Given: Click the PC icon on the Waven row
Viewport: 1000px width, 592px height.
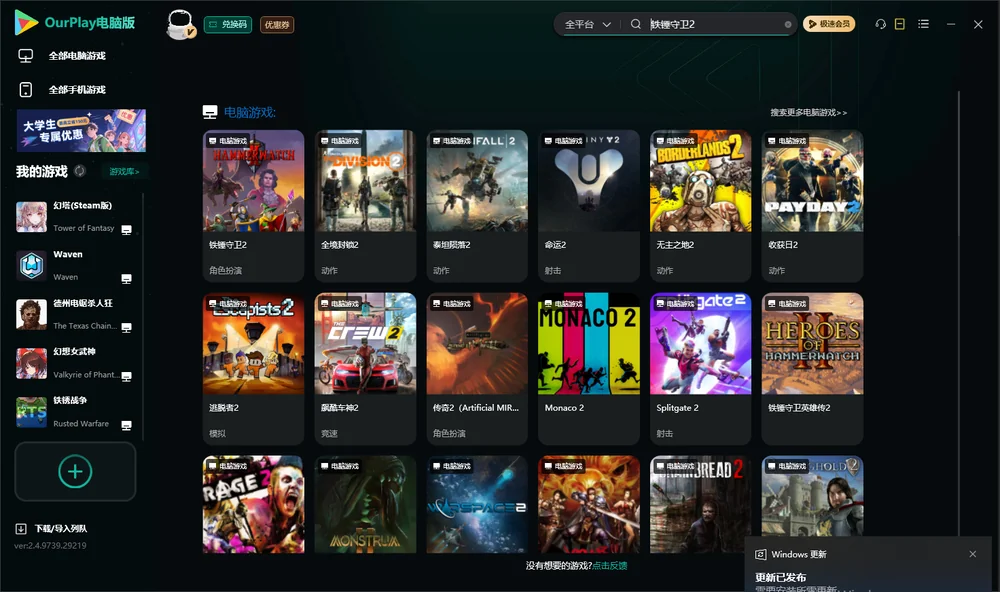Looking at the screenshot, I should (126, 279).
